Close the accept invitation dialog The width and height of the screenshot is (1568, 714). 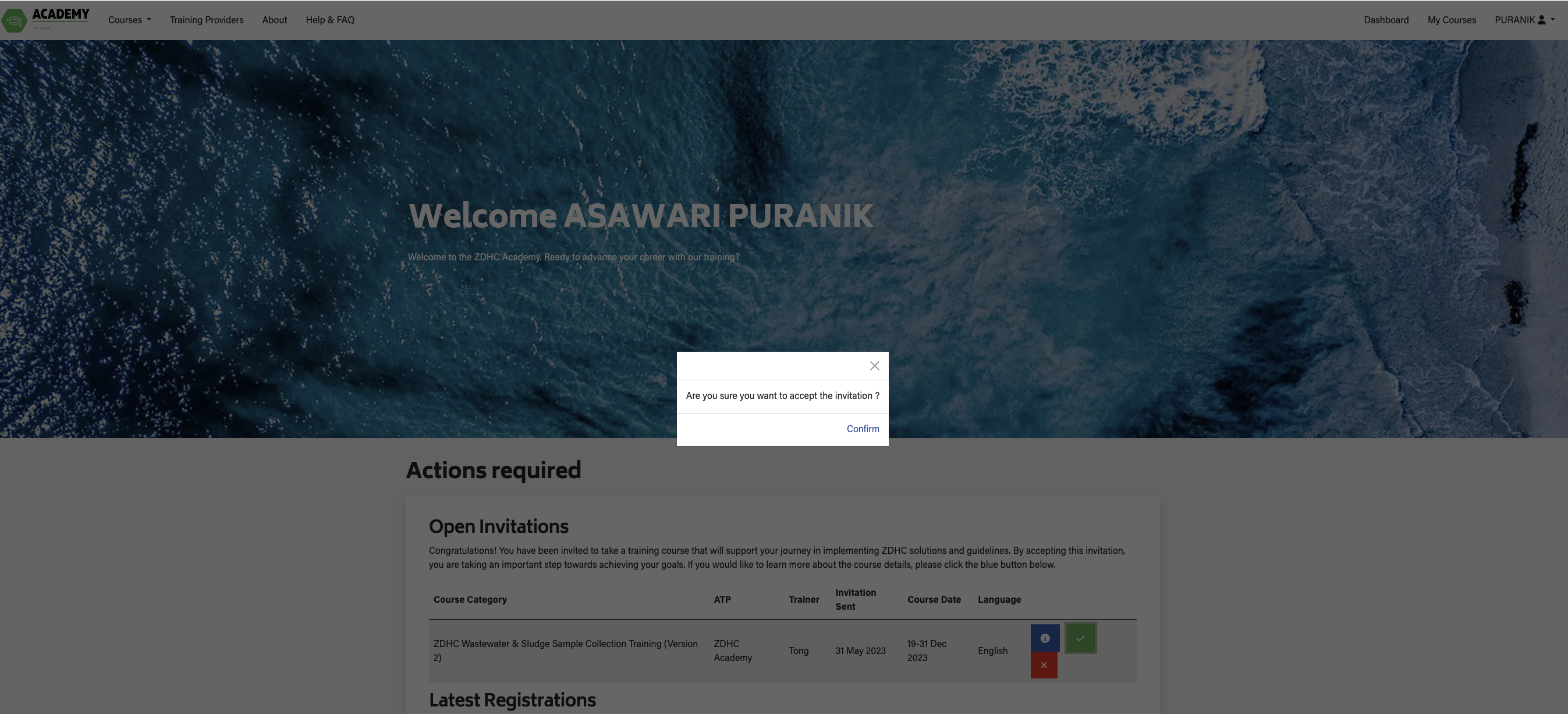[x=874, y=366]
